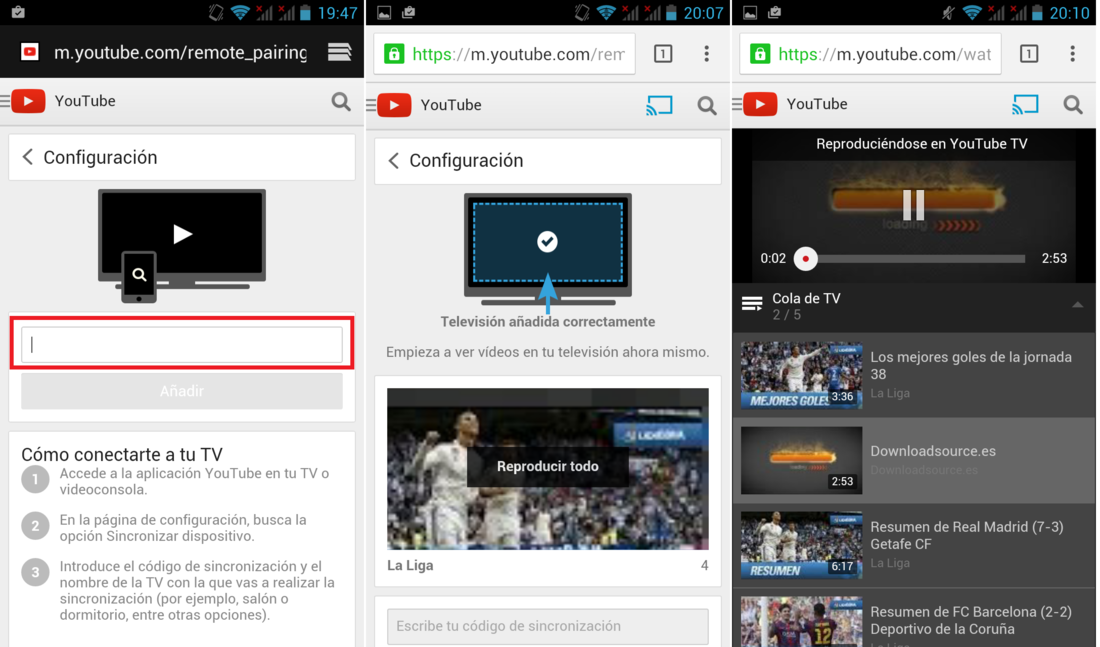1100x647 pixels.
Task: Open the overflow menu in middle browser
Action: click(706, 54)
